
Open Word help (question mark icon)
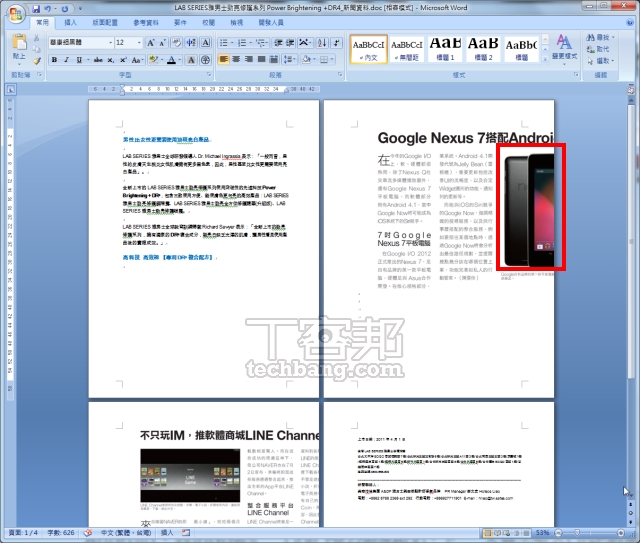(x=630, y=22)
